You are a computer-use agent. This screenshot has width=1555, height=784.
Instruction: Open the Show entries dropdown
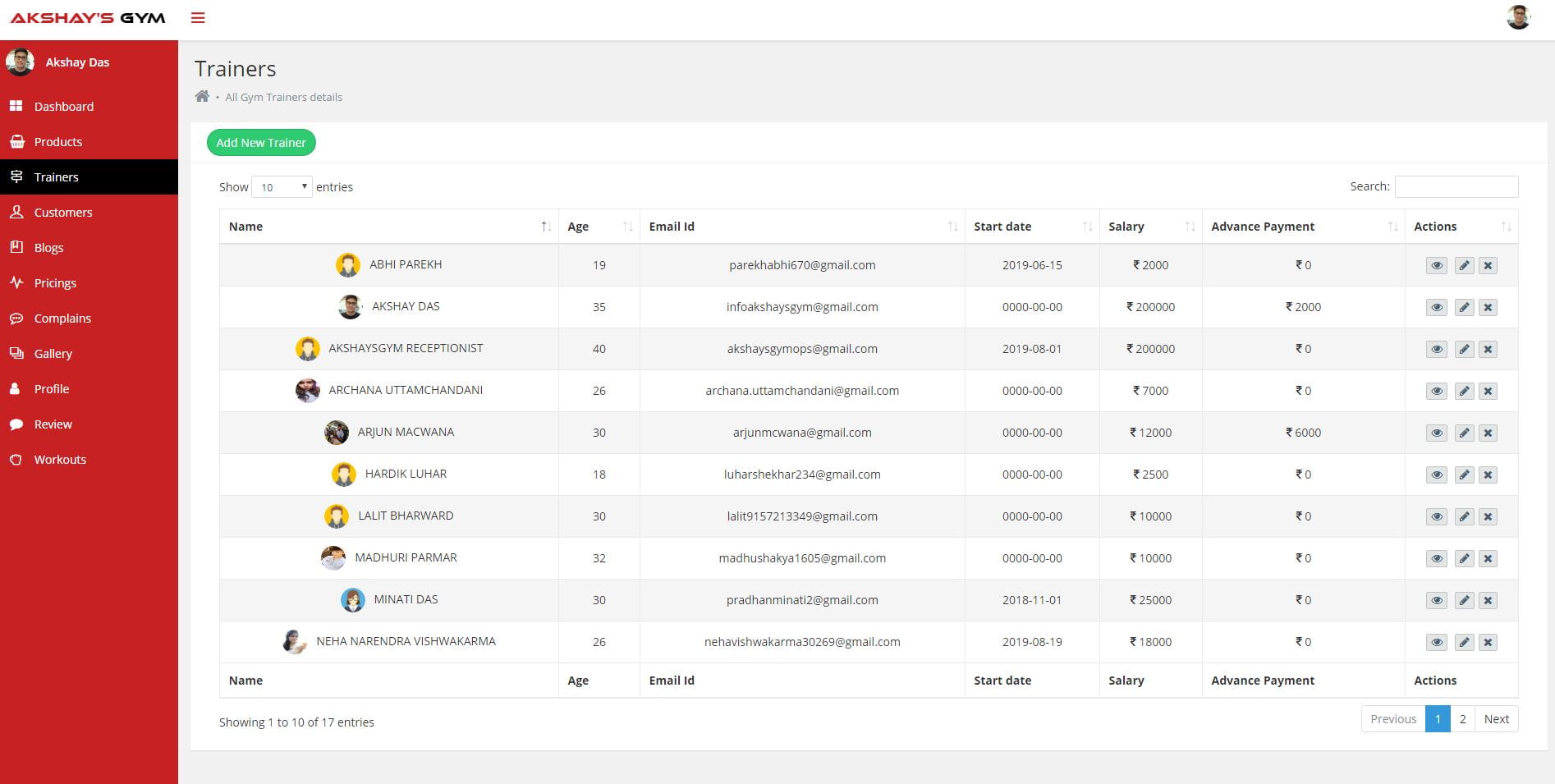coord(282,187)
